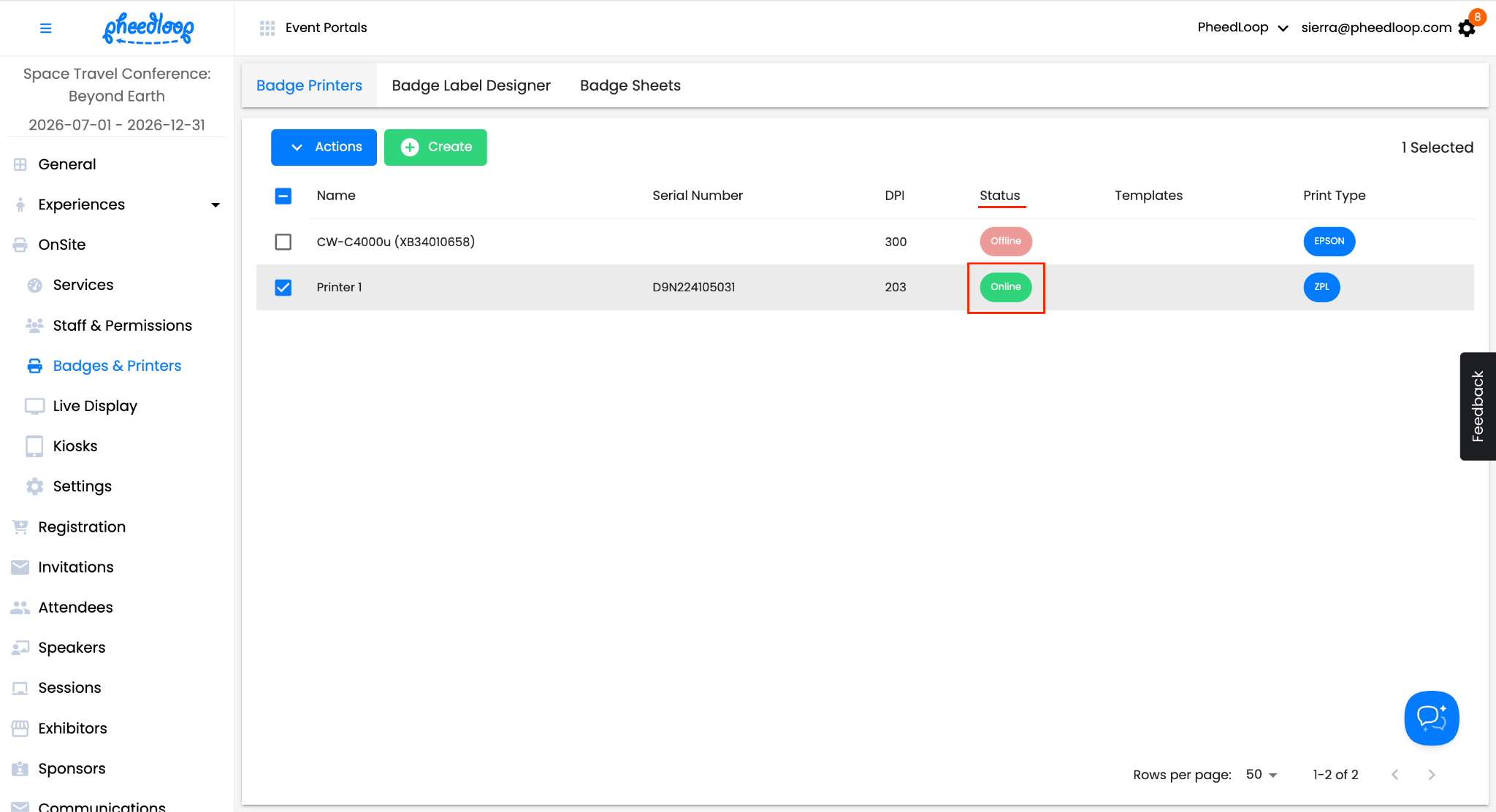Image resolution: width=1496 pixels, height=812 pixels.
Task: Expand the Experiences submenu arrow
Action: point(215,205)
